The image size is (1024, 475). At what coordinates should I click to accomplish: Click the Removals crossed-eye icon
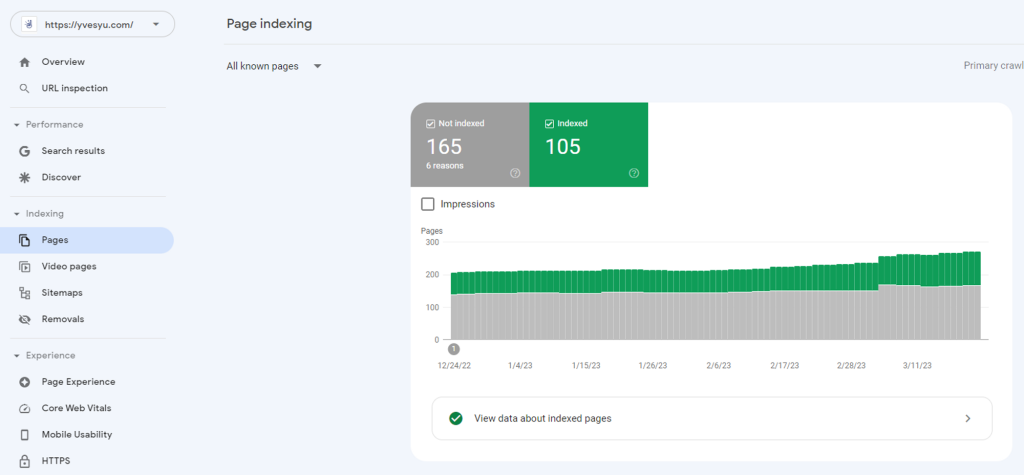pos(25,319)
